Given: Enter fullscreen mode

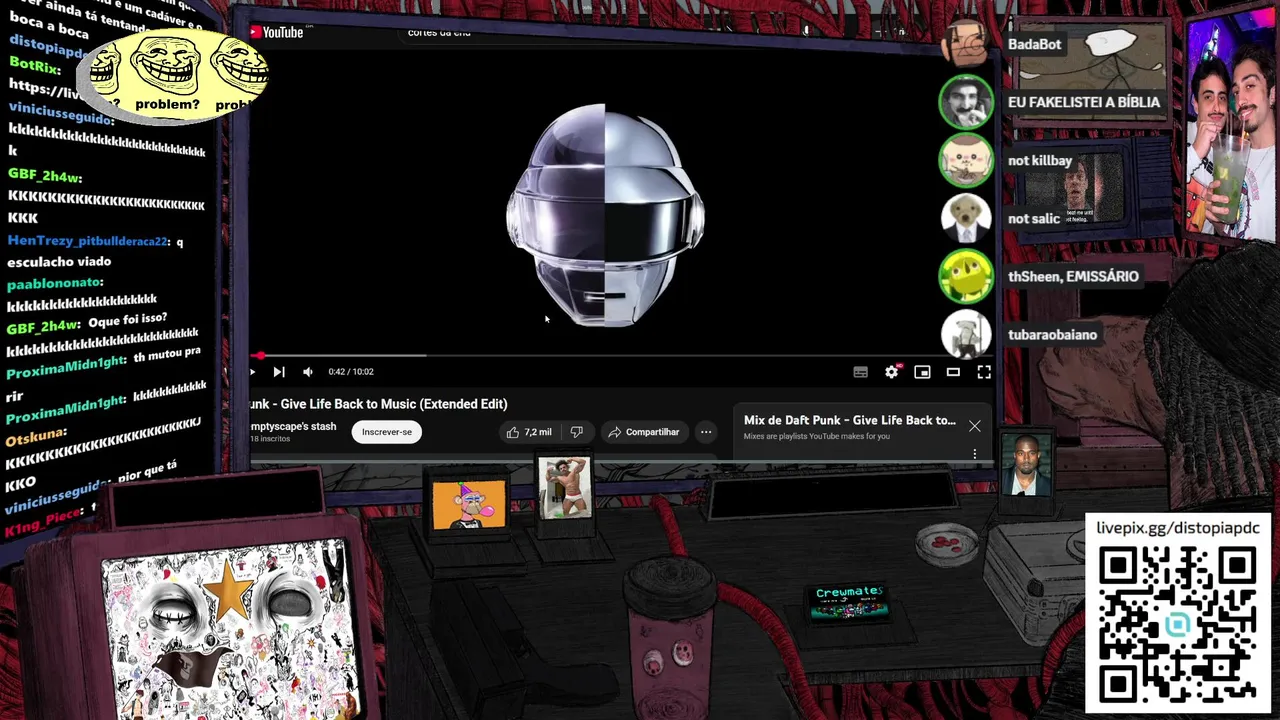Looking at the screenshot, I should coord(984,372).
